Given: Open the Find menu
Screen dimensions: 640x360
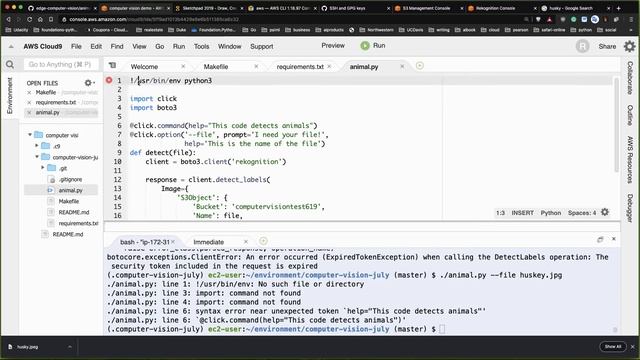Looking at the screenshot, I should pos(117,47).
